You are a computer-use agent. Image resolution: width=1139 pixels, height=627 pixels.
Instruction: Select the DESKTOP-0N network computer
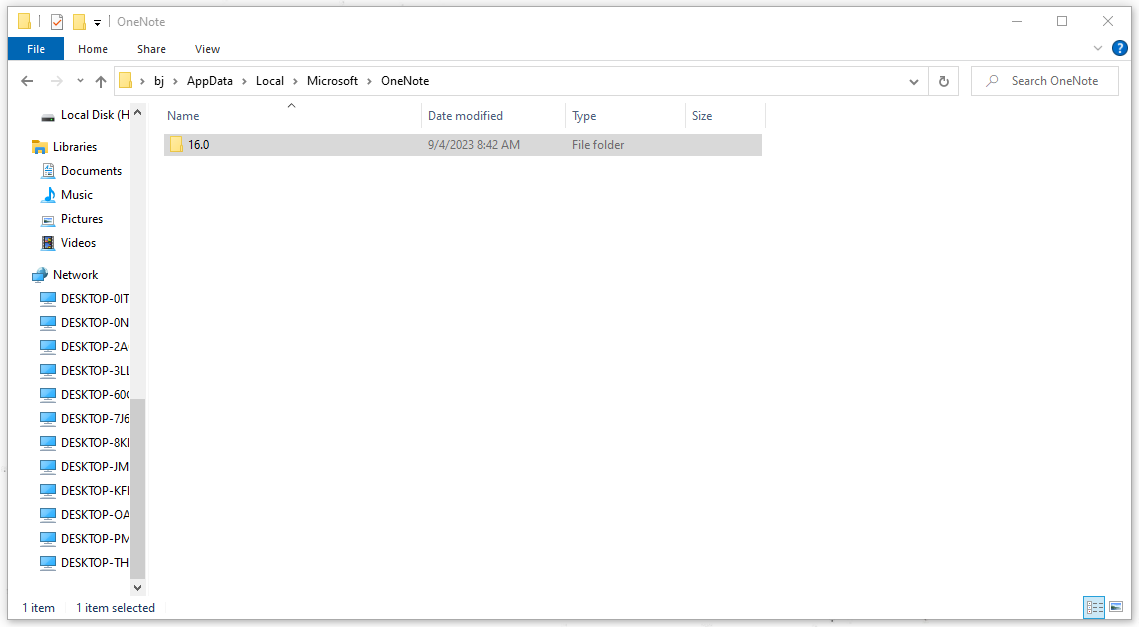pyautogui.click(x=94, y=323)
